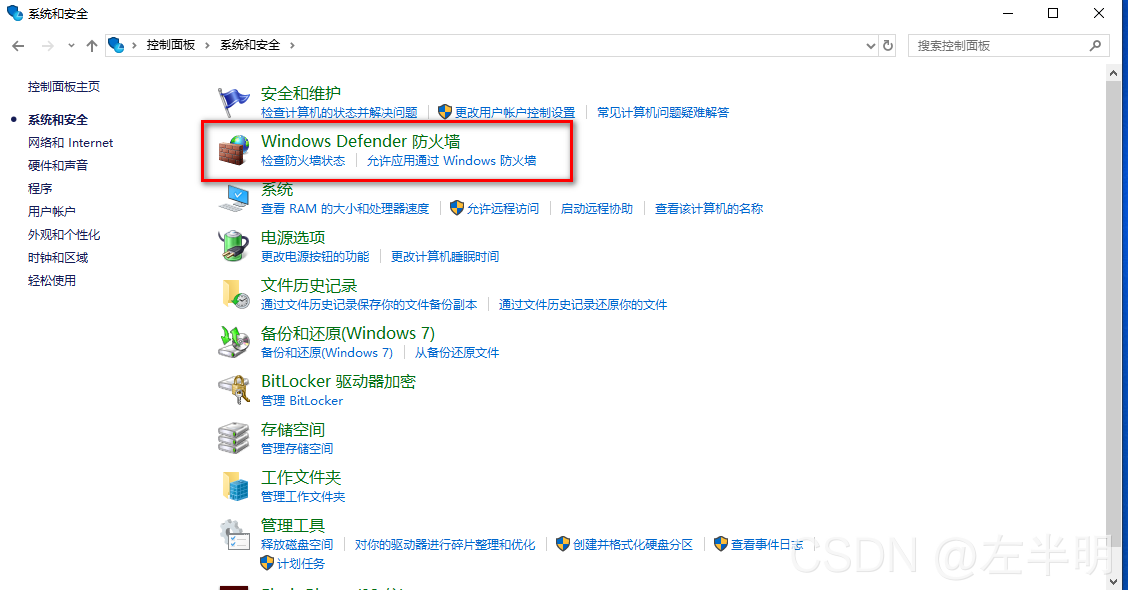Click the scrollbar up arrow
This screenshot has height=590, width=1128.
coord(1113,73)
